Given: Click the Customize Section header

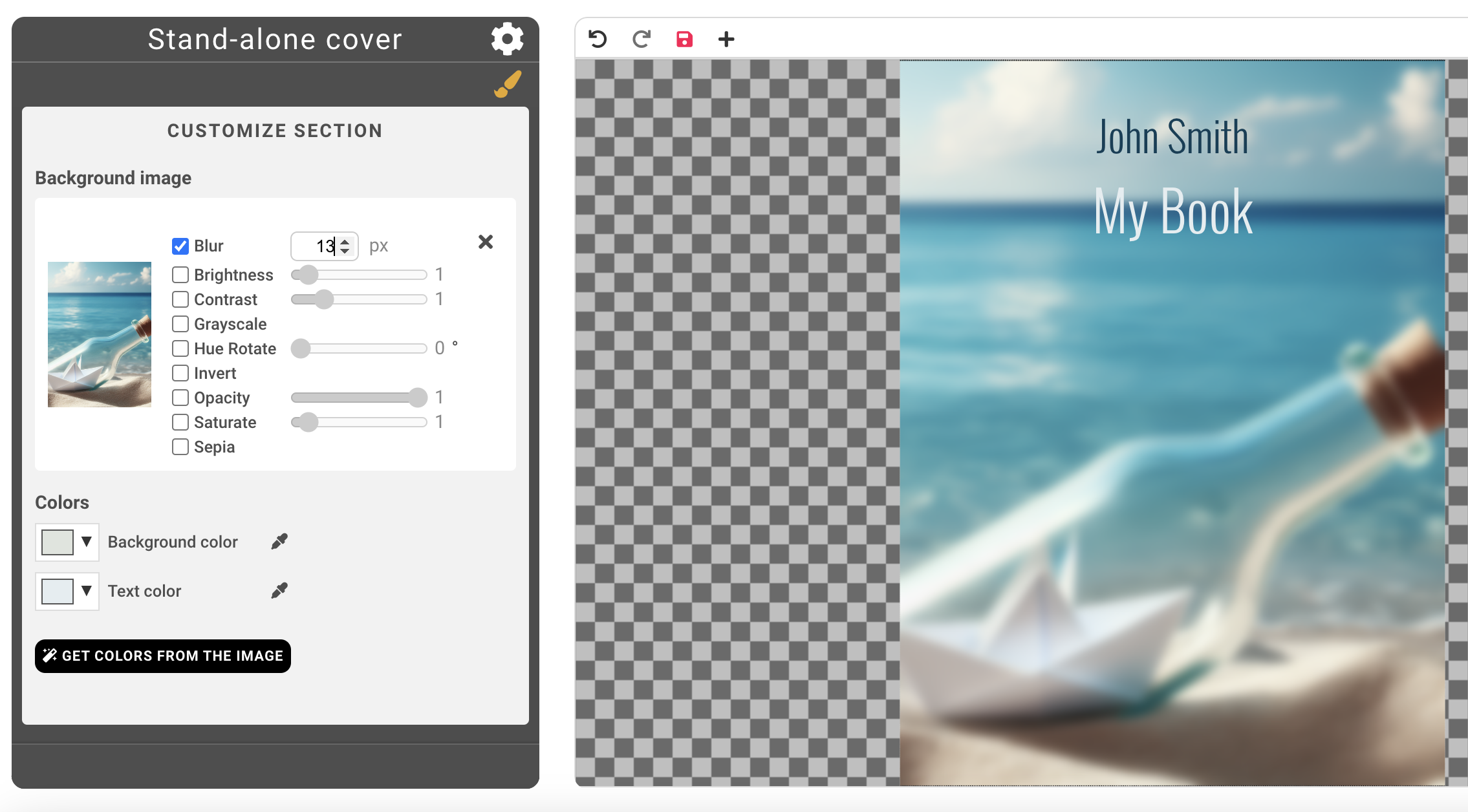Looking at the screenshot, I should tap(274, 130).
